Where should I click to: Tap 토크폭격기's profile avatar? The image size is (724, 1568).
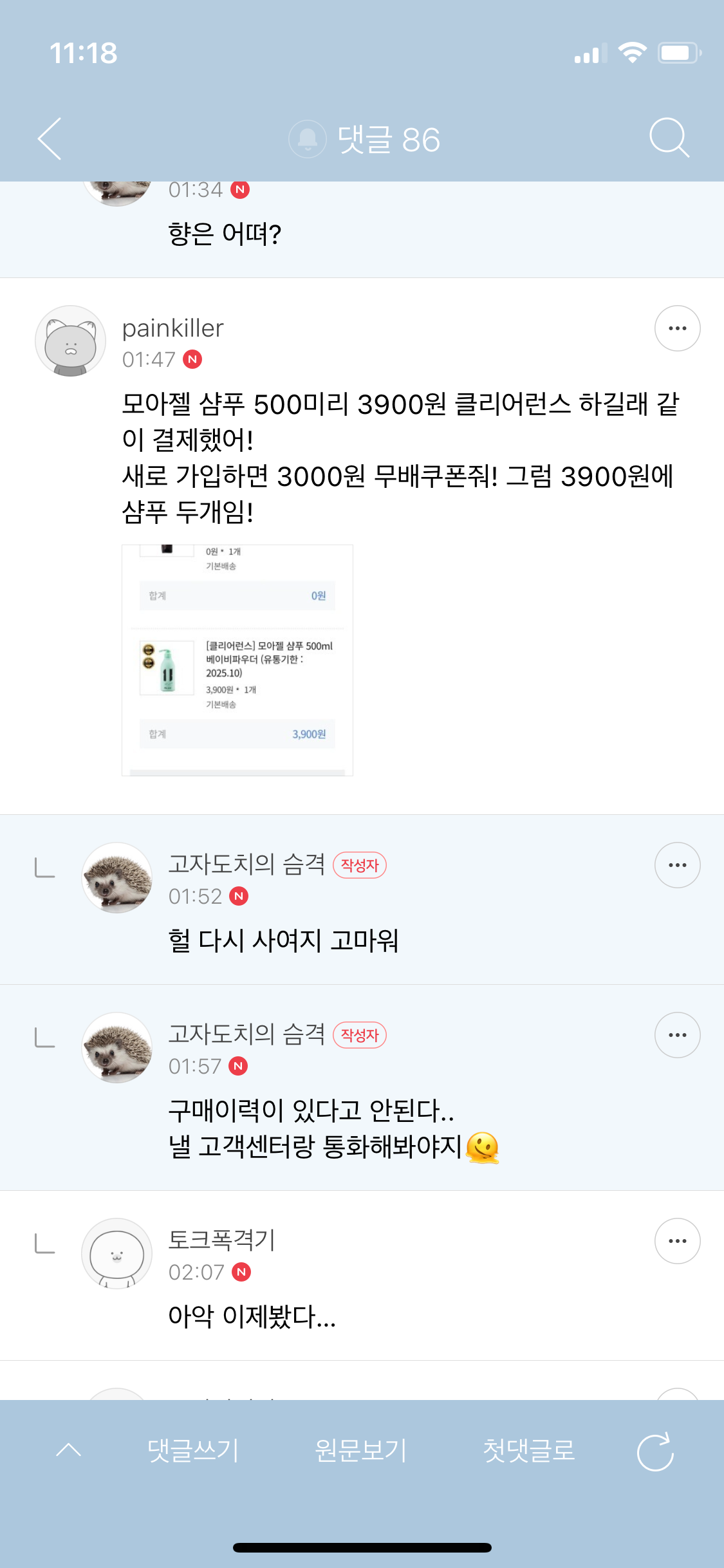pos(117,1254)
